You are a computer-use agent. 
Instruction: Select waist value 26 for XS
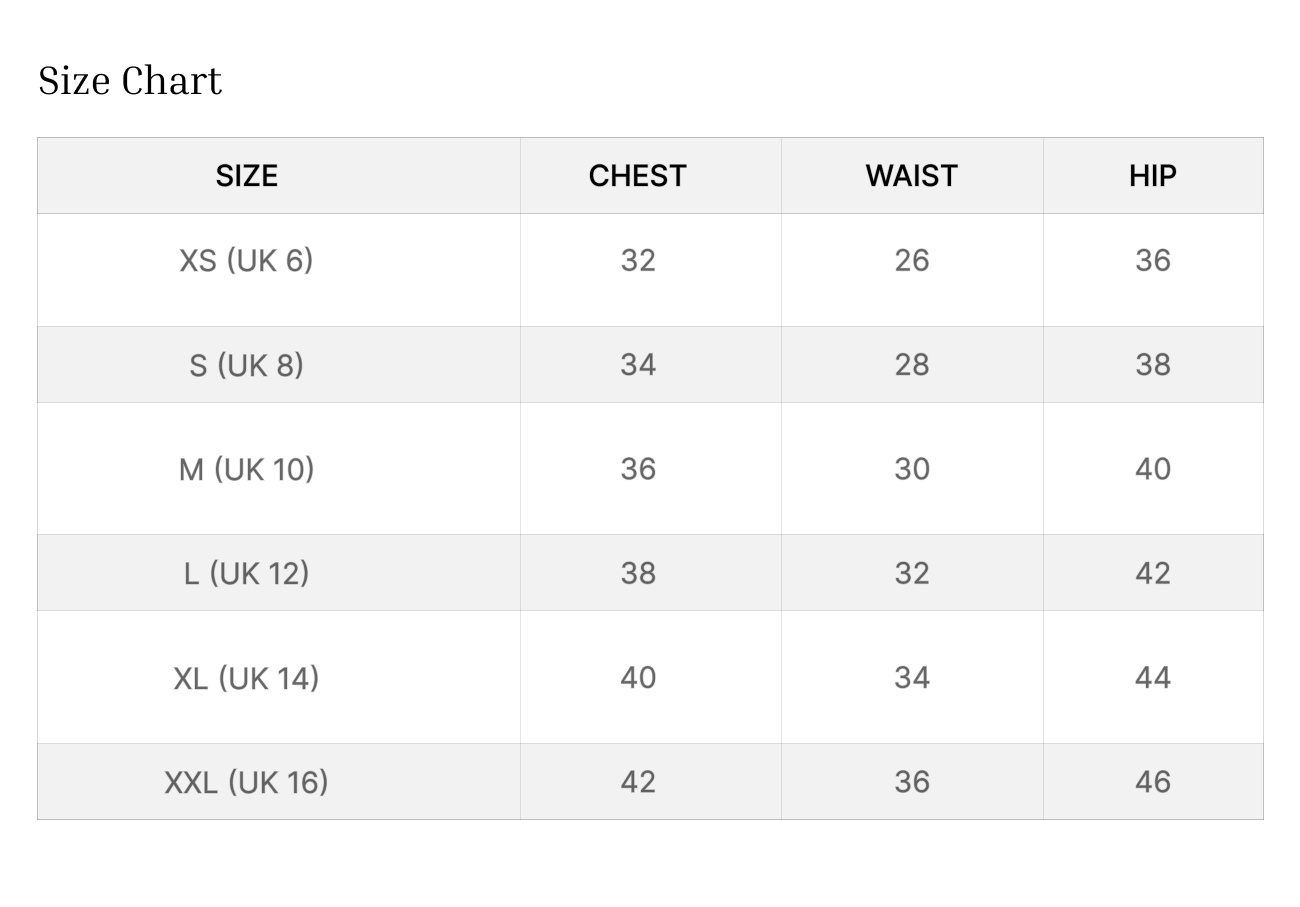912,261
